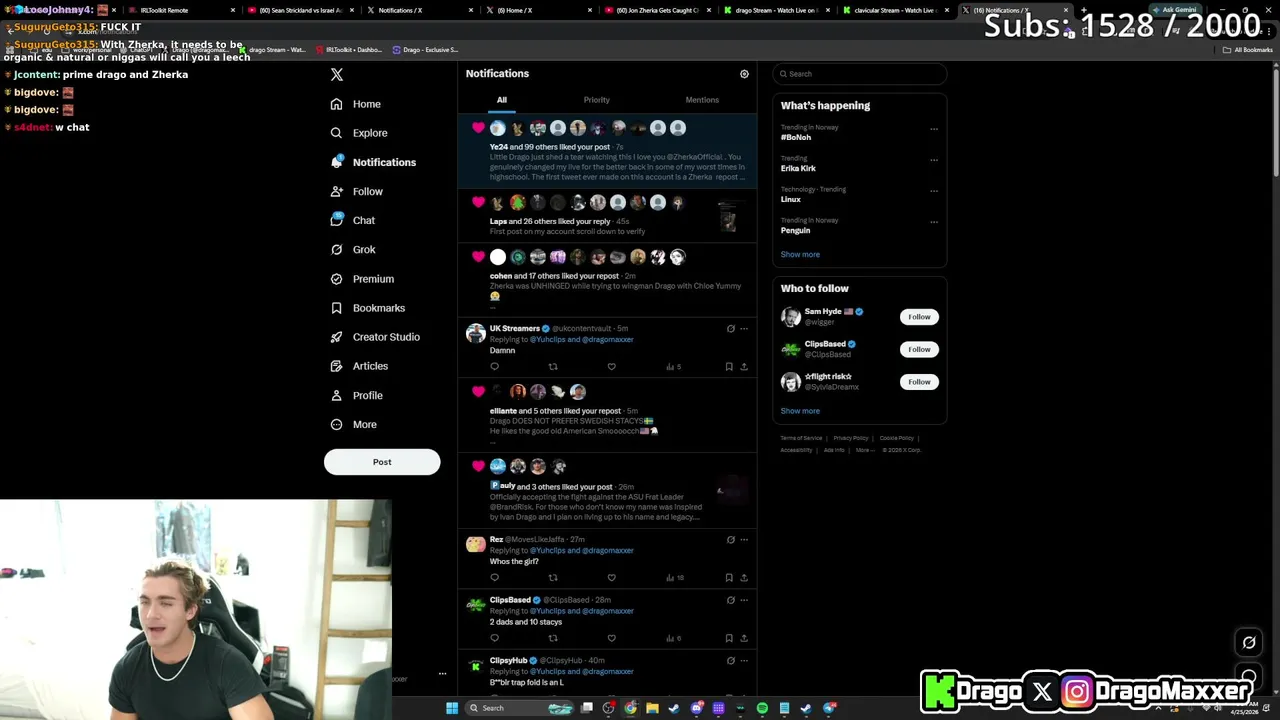
Task: Open options menu for Penguin trend
Action: coord(934,222)
